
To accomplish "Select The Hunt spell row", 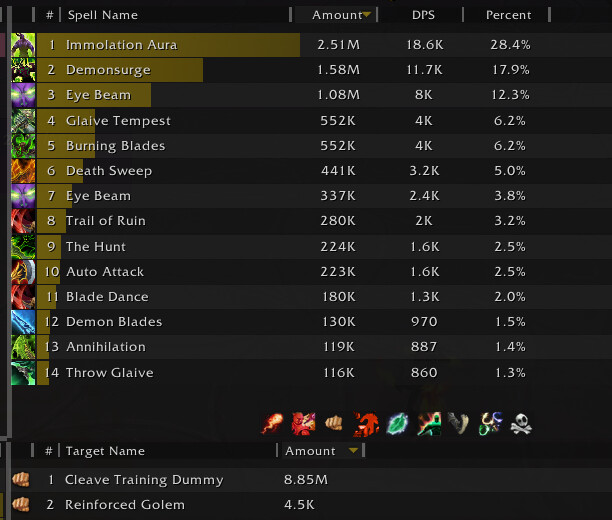I will pos(300,246).
